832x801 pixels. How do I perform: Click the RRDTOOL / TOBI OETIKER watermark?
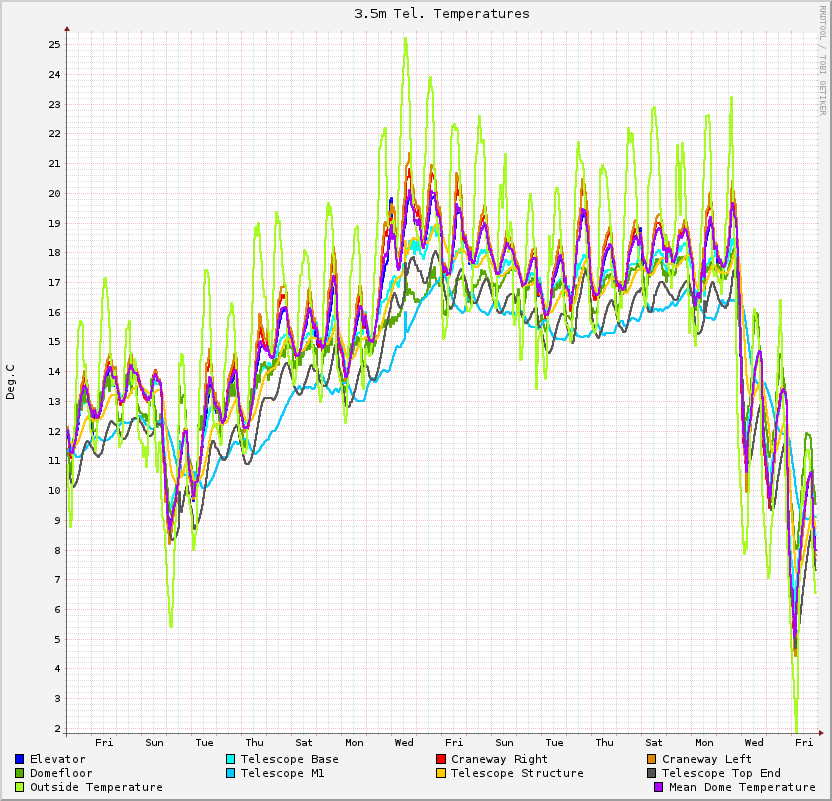tap(823, 60)
